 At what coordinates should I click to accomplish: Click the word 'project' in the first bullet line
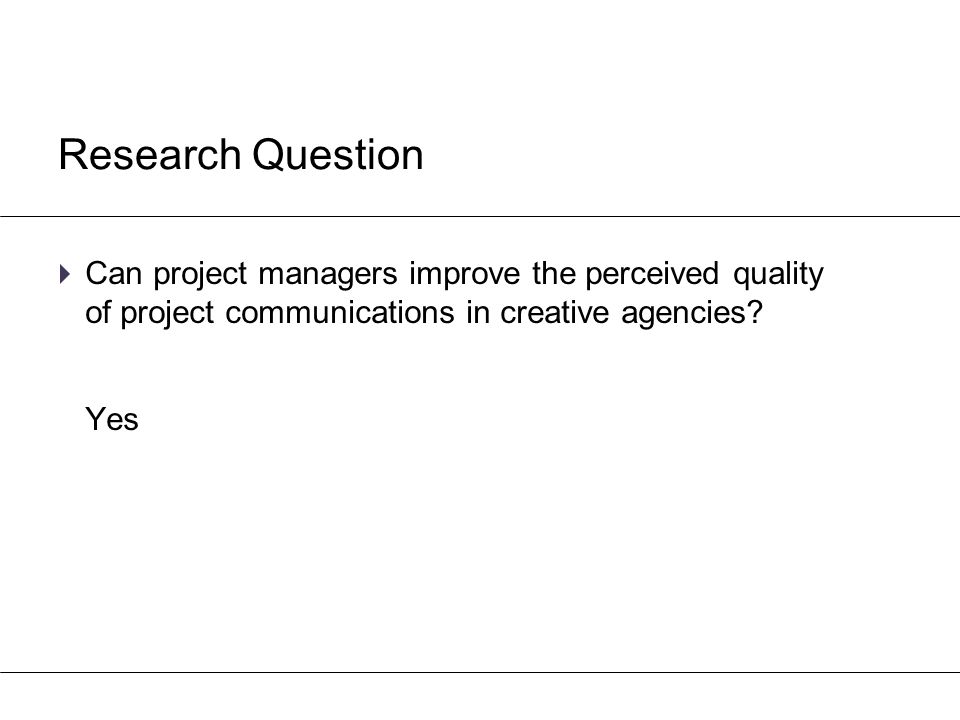coord(200,274)
